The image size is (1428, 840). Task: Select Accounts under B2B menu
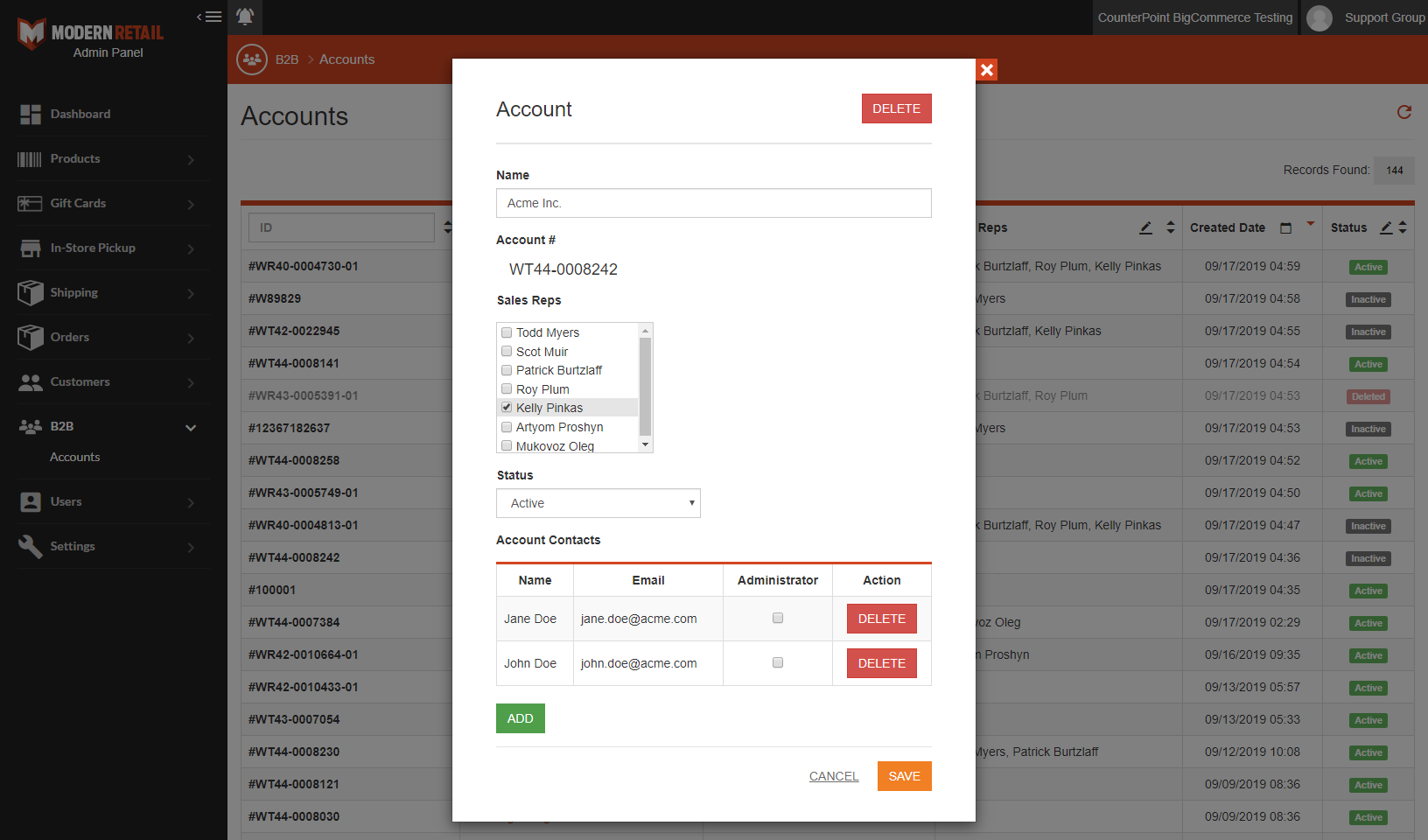click(x=75, y=457)
